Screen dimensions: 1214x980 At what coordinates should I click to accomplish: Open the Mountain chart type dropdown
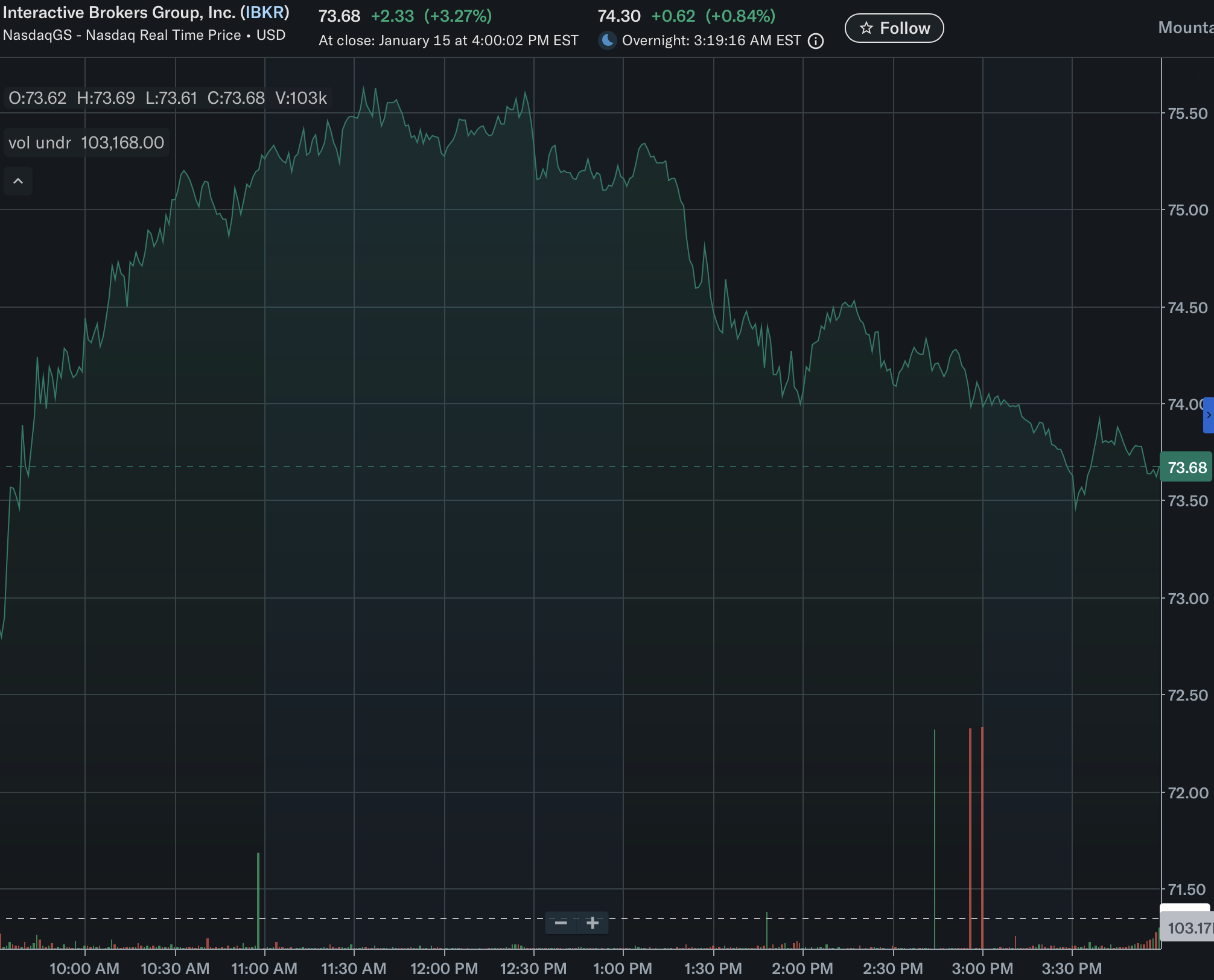pyautogui.click(x=1185, y=28)
